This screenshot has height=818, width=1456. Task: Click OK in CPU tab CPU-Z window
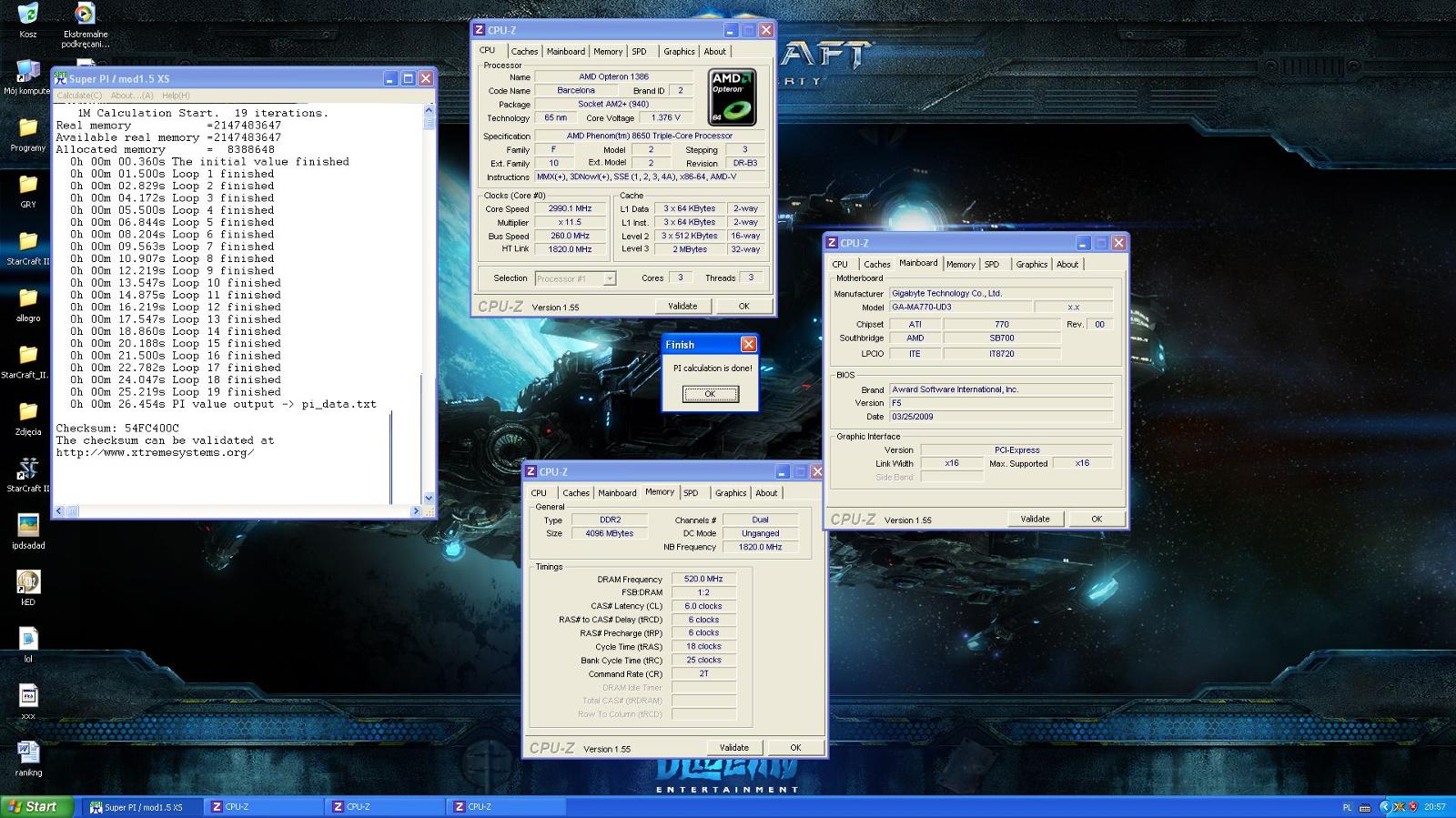click(743, 307)
